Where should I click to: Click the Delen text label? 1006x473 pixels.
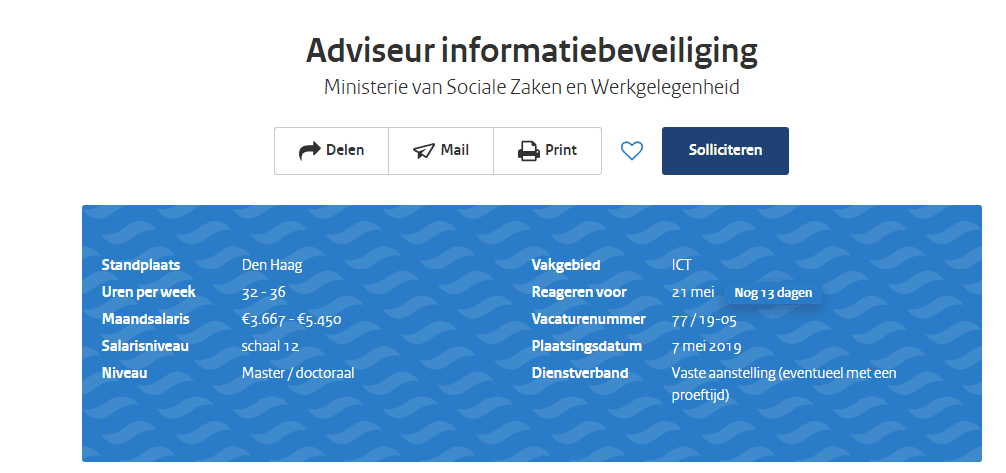[x=345, y=151]
